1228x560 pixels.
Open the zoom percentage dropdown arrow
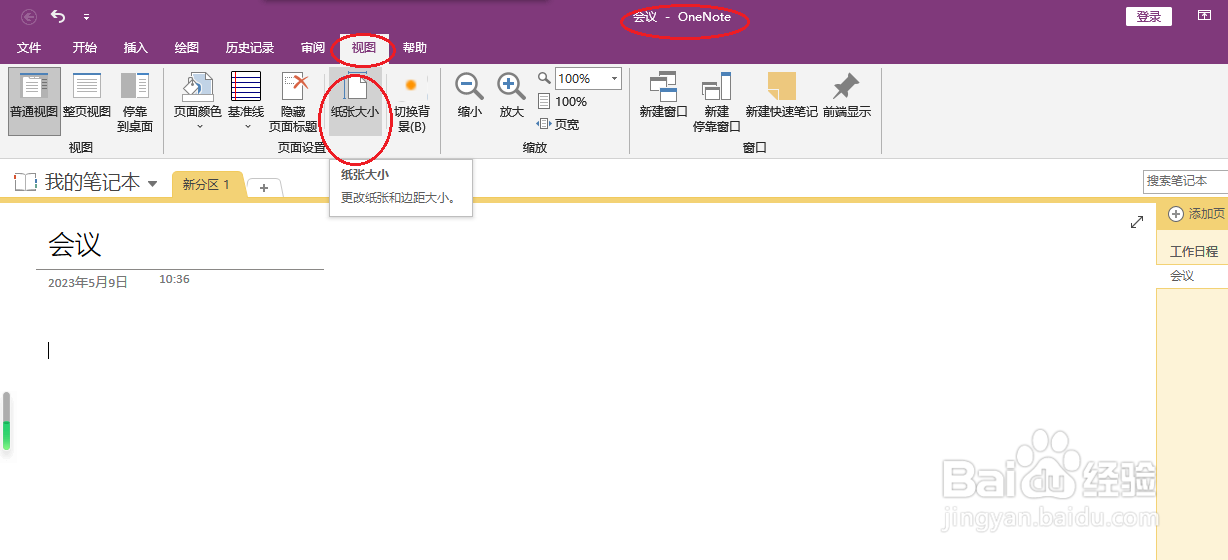point(614,78)
